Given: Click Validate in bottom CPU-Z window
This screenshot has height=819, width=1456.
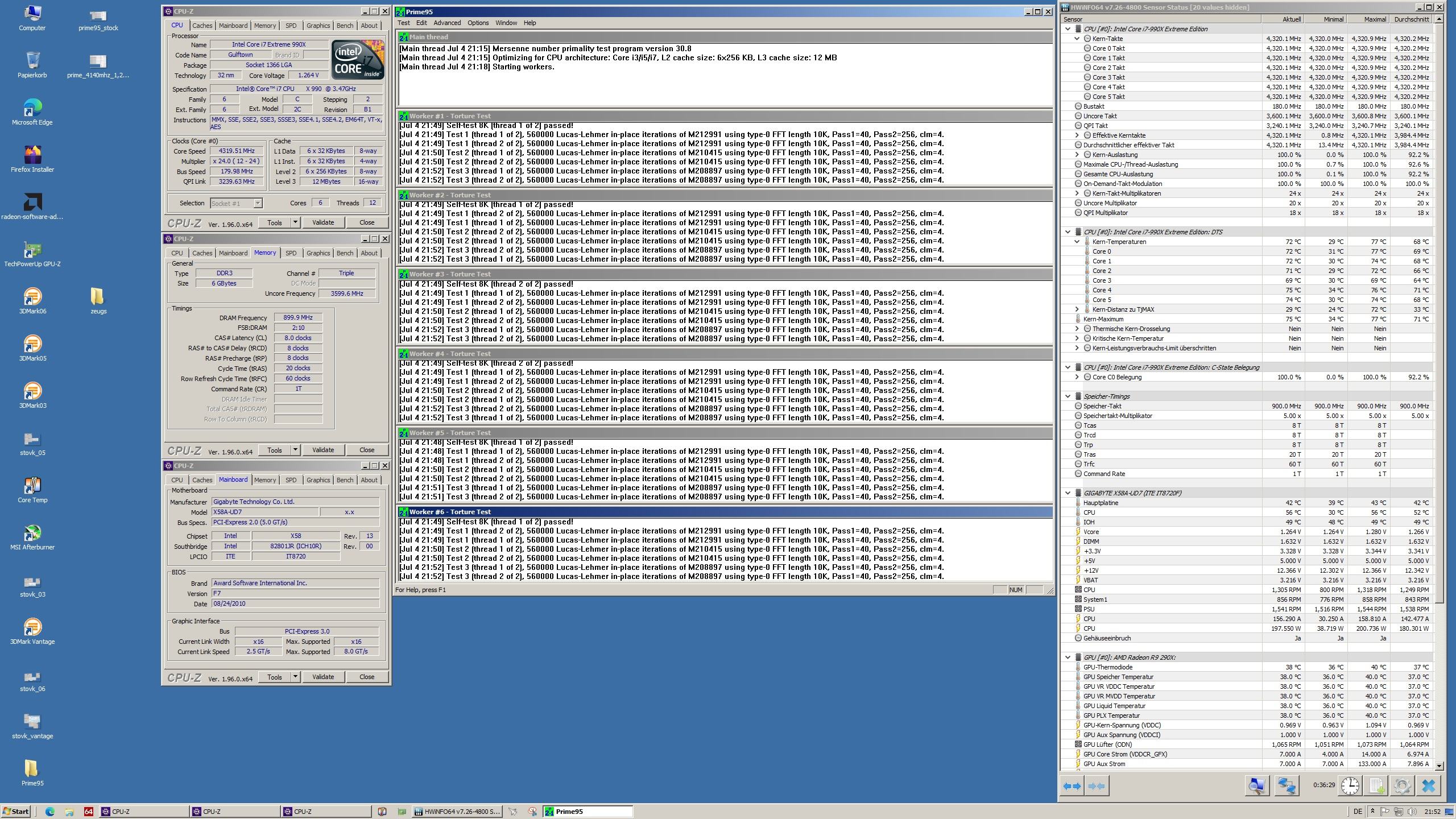Looking at the screenshot, I should (x=323, y=677).
